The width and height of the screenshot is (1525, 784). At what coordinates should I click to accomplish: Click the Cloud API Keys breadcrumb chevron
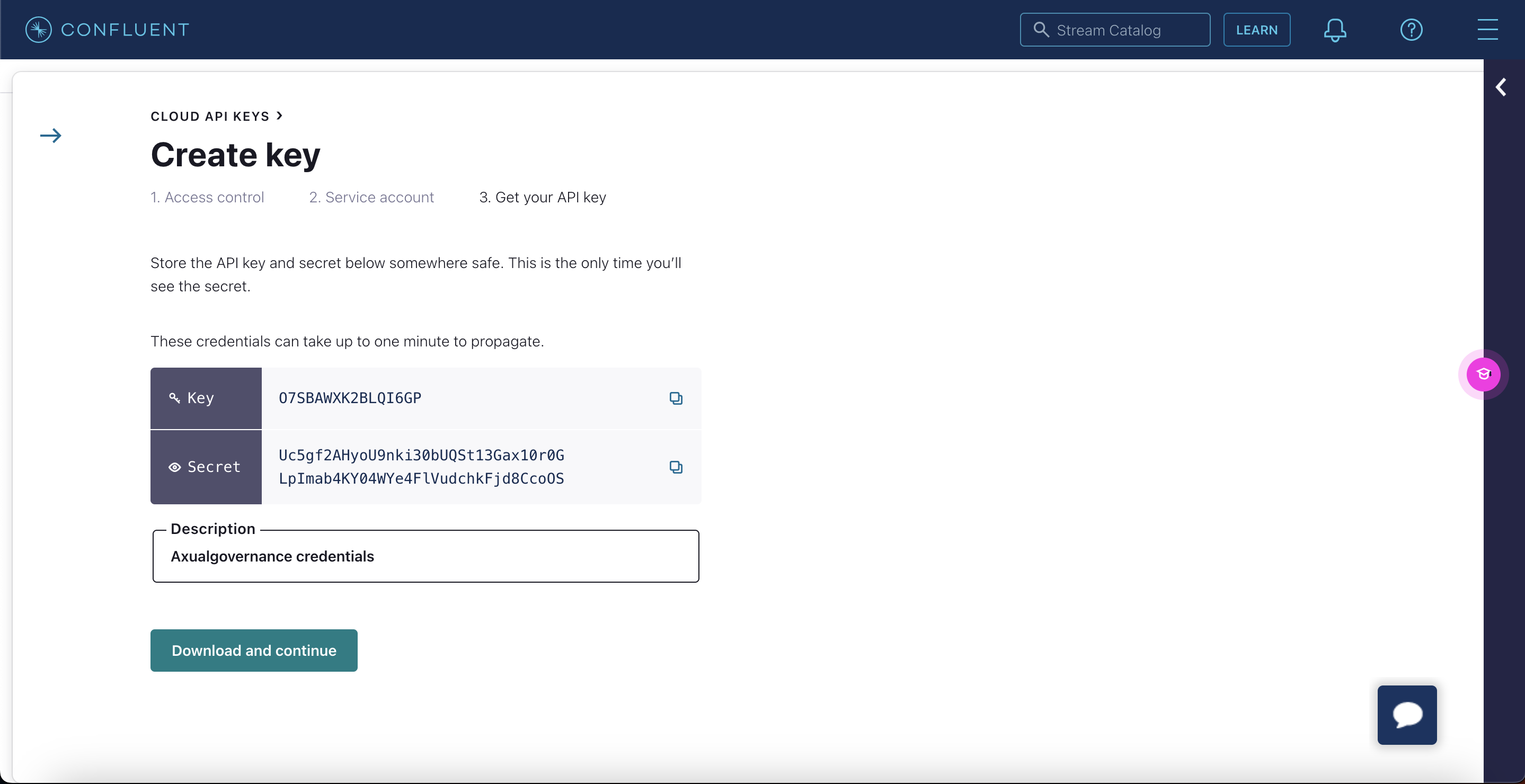tap(279, 116)
